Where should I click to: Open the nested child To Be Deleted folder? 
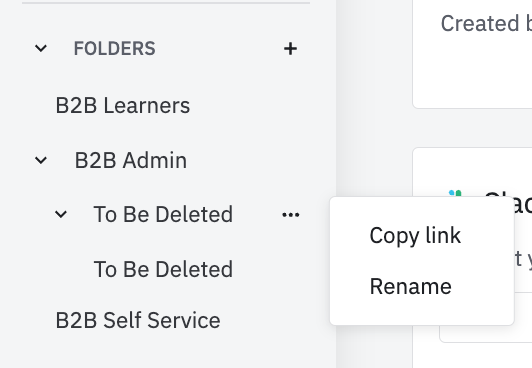163,269
